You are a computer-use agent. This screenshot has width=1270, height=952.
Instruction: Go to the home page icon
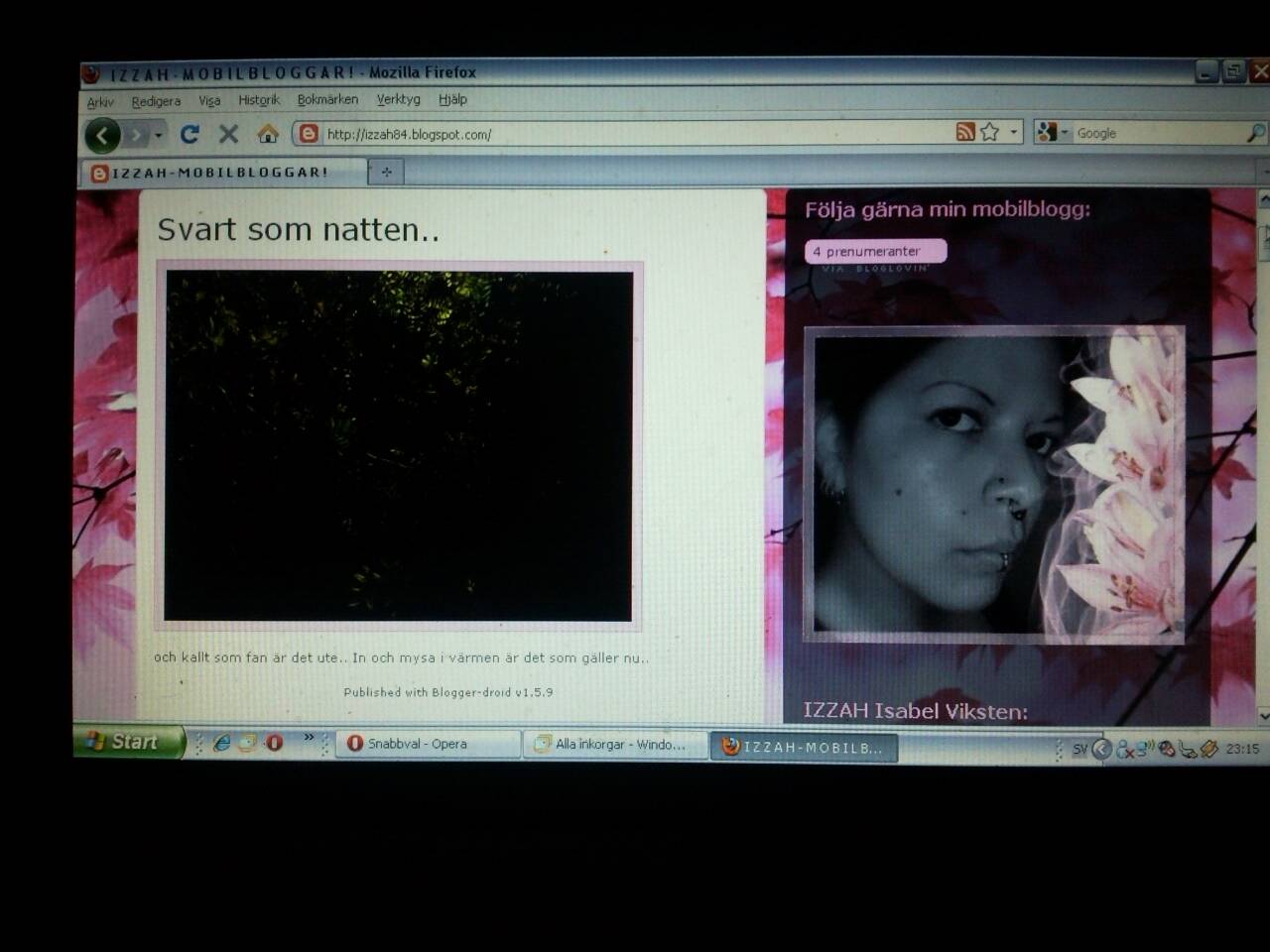267,134
